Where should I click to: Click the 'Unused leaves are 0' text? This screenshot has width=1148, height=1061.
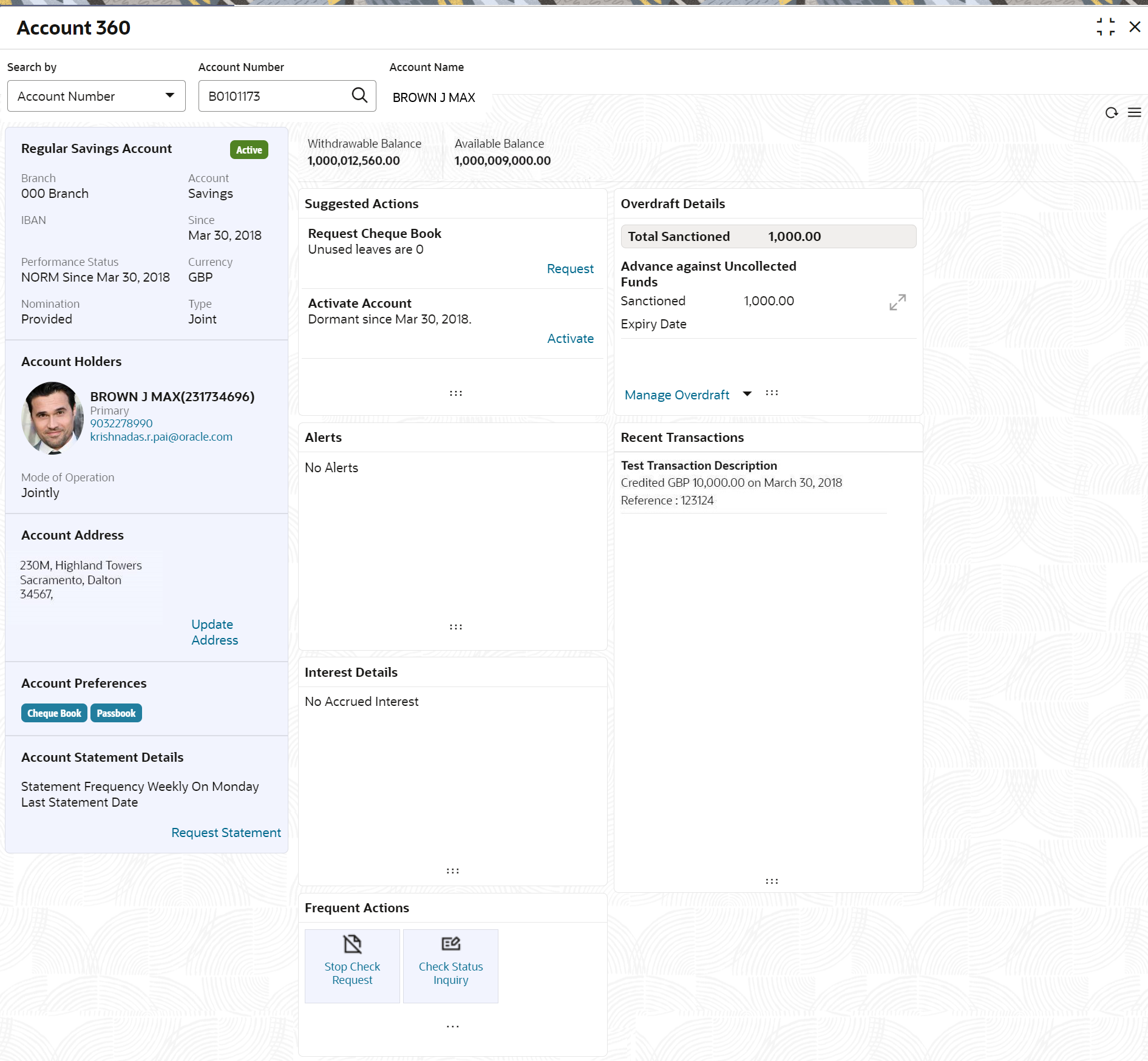pos(365,249)
